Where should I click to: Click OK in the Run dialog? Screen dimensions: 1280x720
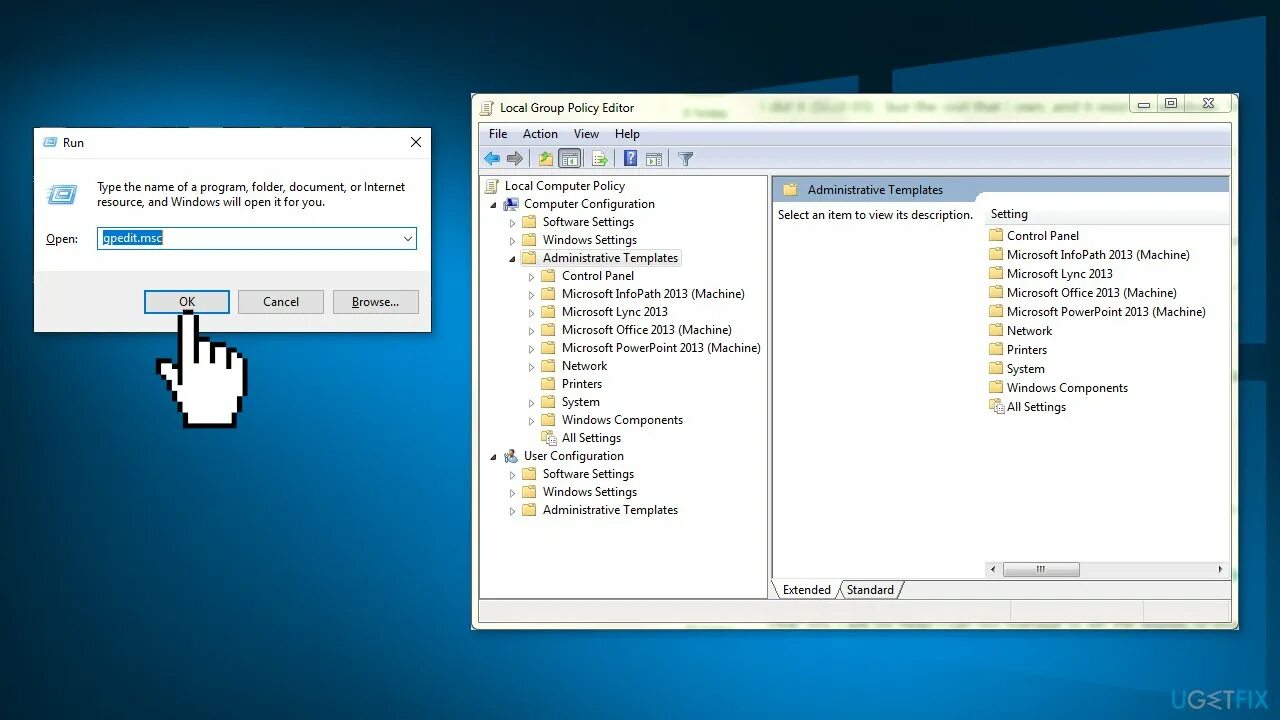(x=187, y=302)
